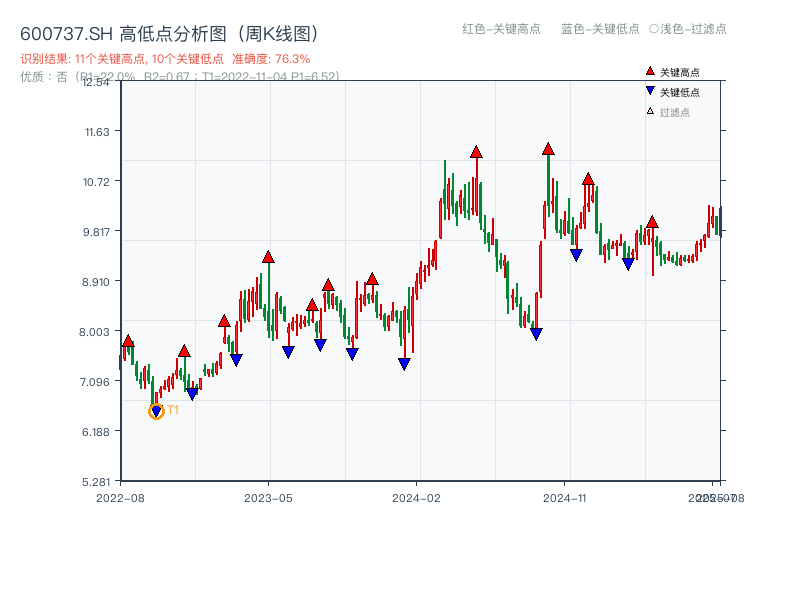
Task: Click the 6.188 y-axis label
Action: tap(96, 432)
